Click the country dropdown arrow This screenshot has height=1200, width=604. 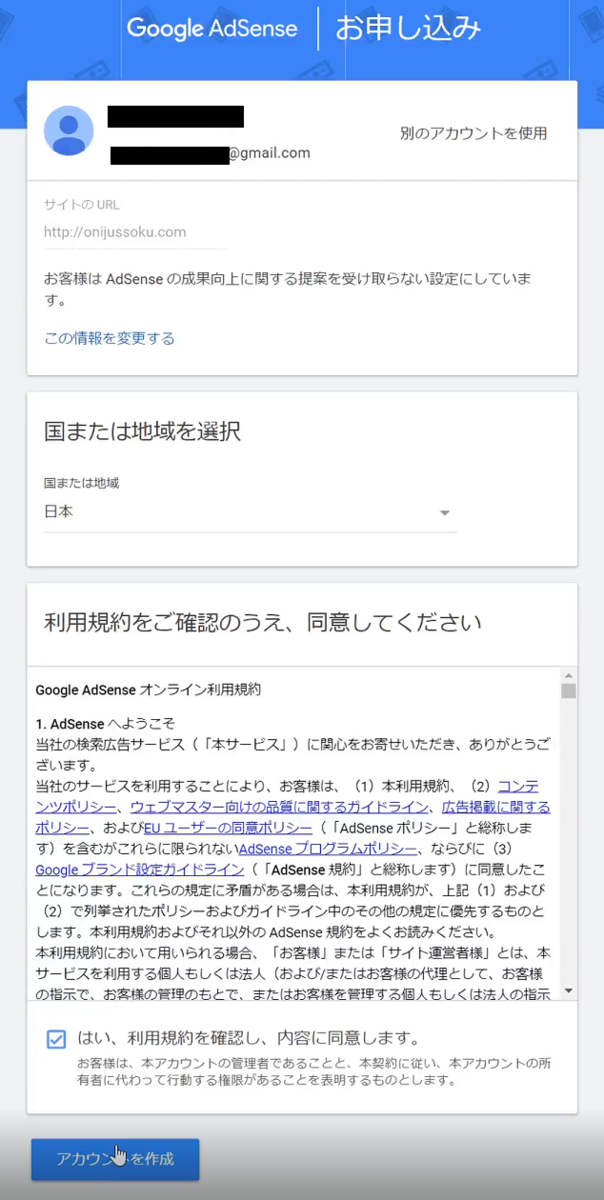445,513
